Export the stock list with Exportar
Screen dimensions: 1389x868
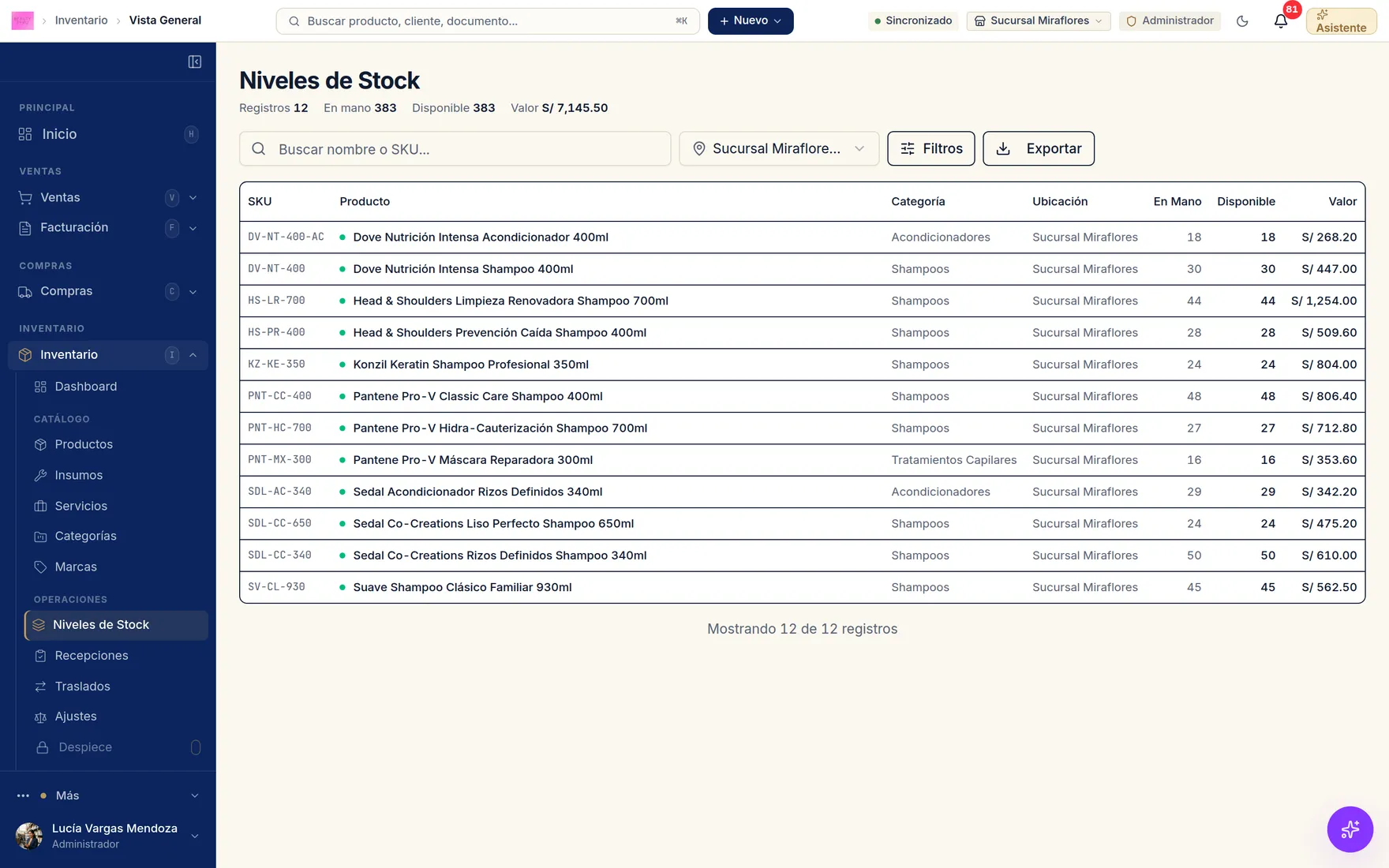(x=1039, y=148)
